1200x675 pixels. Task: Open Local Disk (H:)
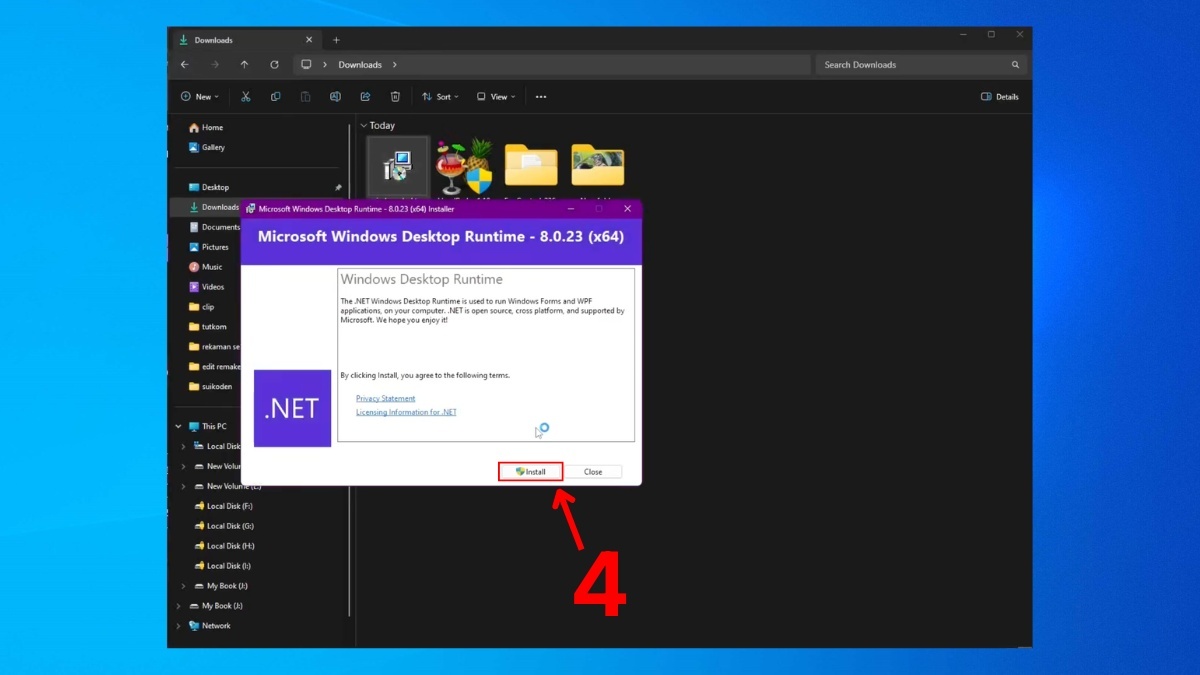pos(223,546)
